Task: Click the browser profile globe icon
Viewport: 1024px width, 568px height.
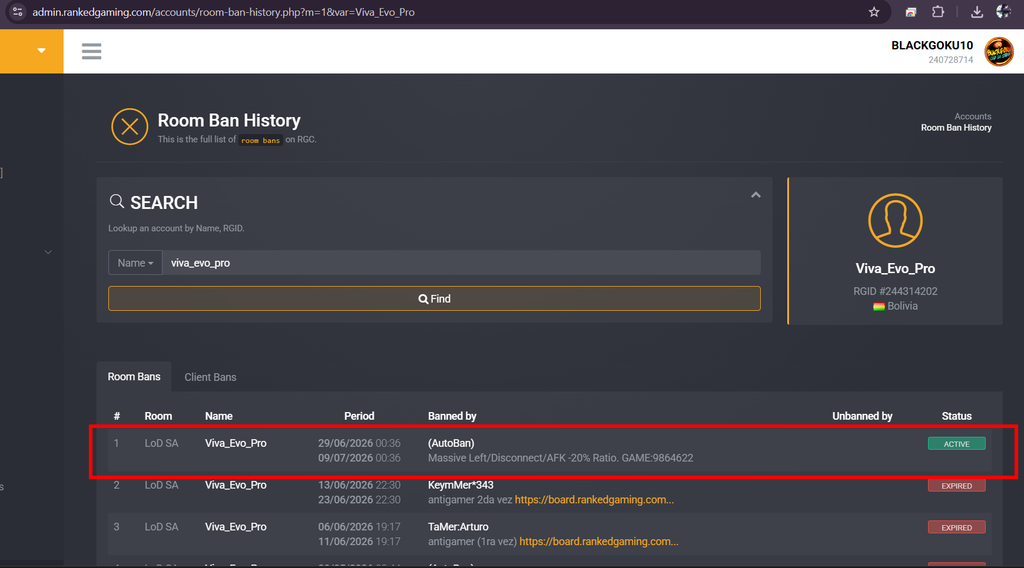Action: coord(1004,12)
